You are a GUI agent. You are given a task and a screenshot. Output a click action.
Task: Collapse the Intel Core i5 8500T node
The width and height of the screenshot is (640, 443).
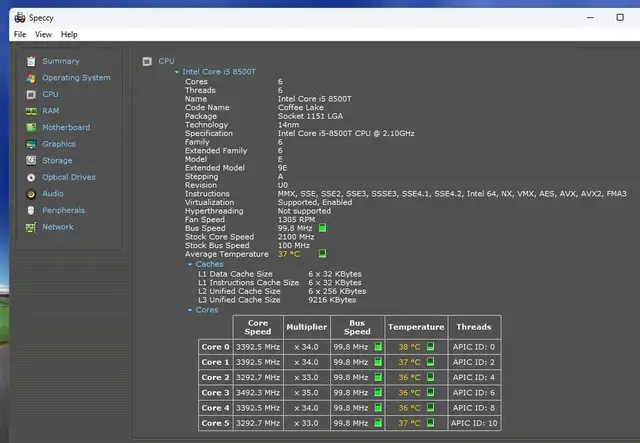(x=177, y=72)
